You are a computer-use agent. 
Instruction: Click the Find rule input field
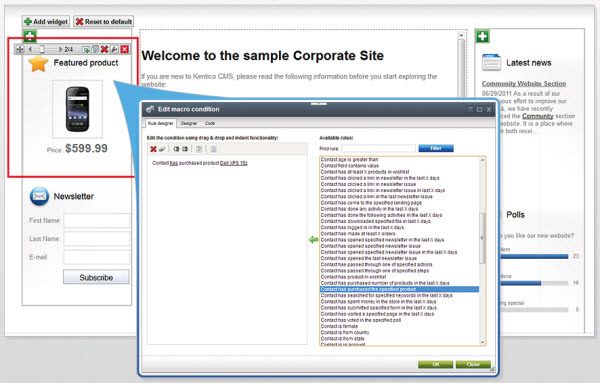(x=378, y=148)
